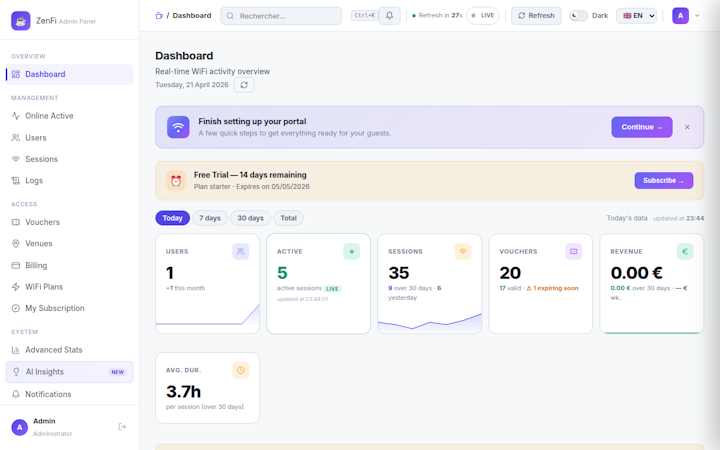This screenshot has height=450, width=720.
Task: Open Online Active in the sidebar
Action: point(69,116)
